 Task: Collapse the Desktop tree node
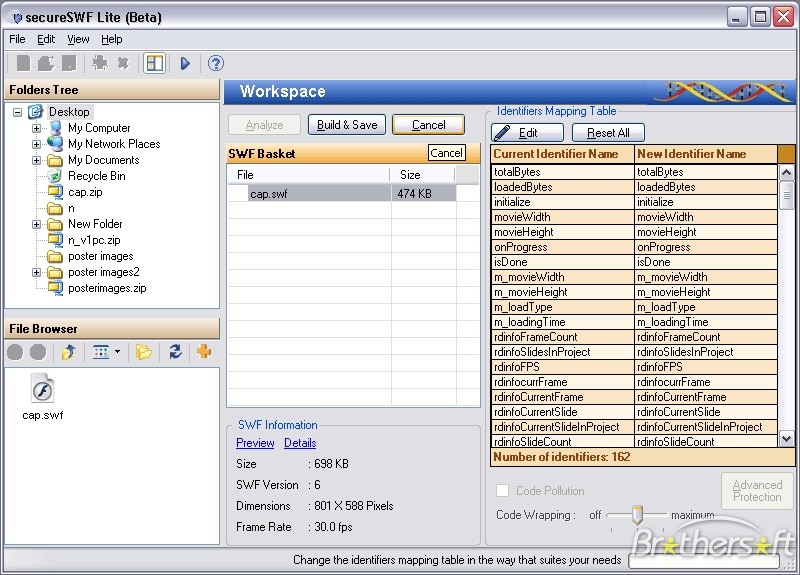tap(19, 112)
